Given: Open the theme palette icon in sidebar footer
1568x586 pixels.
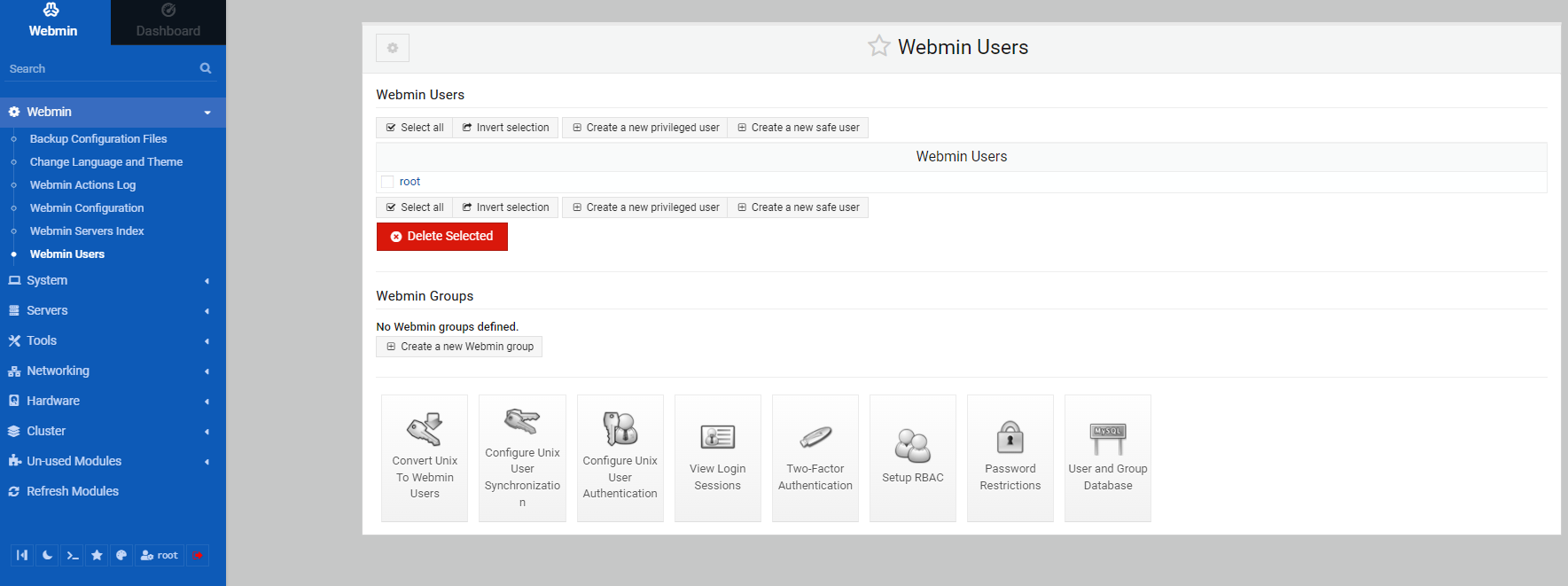Looking at the screenshot, I should [x=121, y=555].
